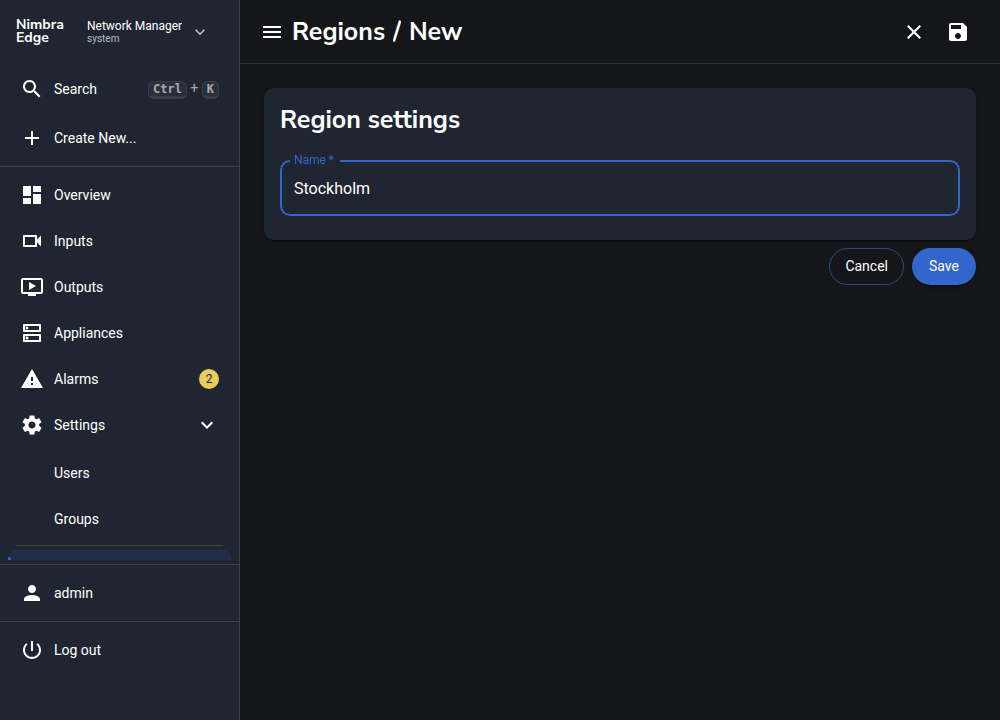Open the Outputs menu item
The image size is (1000, 720).
tap(120, 287)
